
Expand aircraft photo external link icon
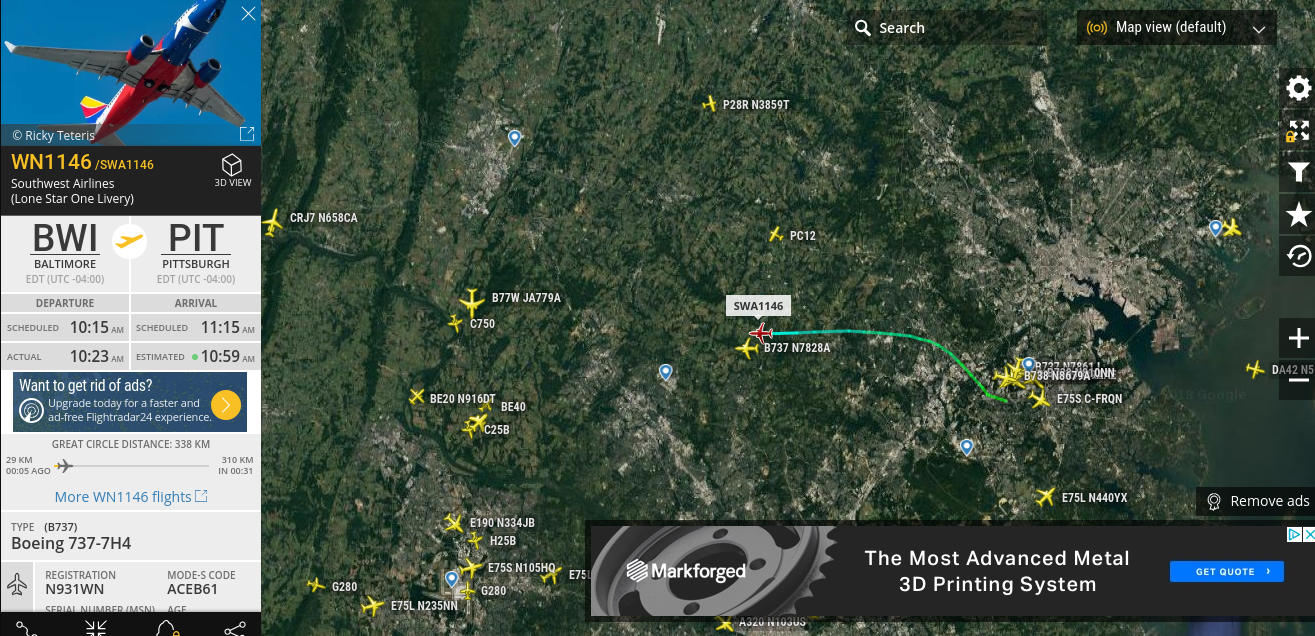tap(247, 134)
